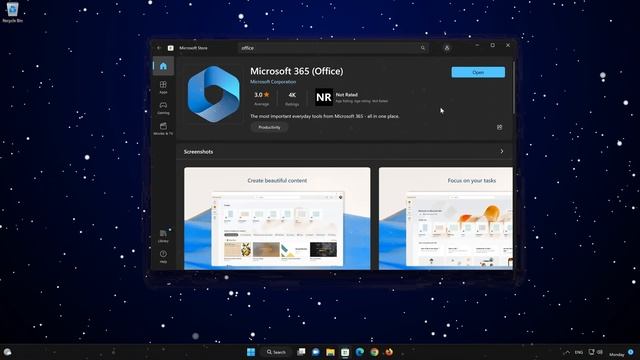The width and height of the screenshot is (640, 360).
Task: Open network and volume quick settings
Action: coord(596,352)
